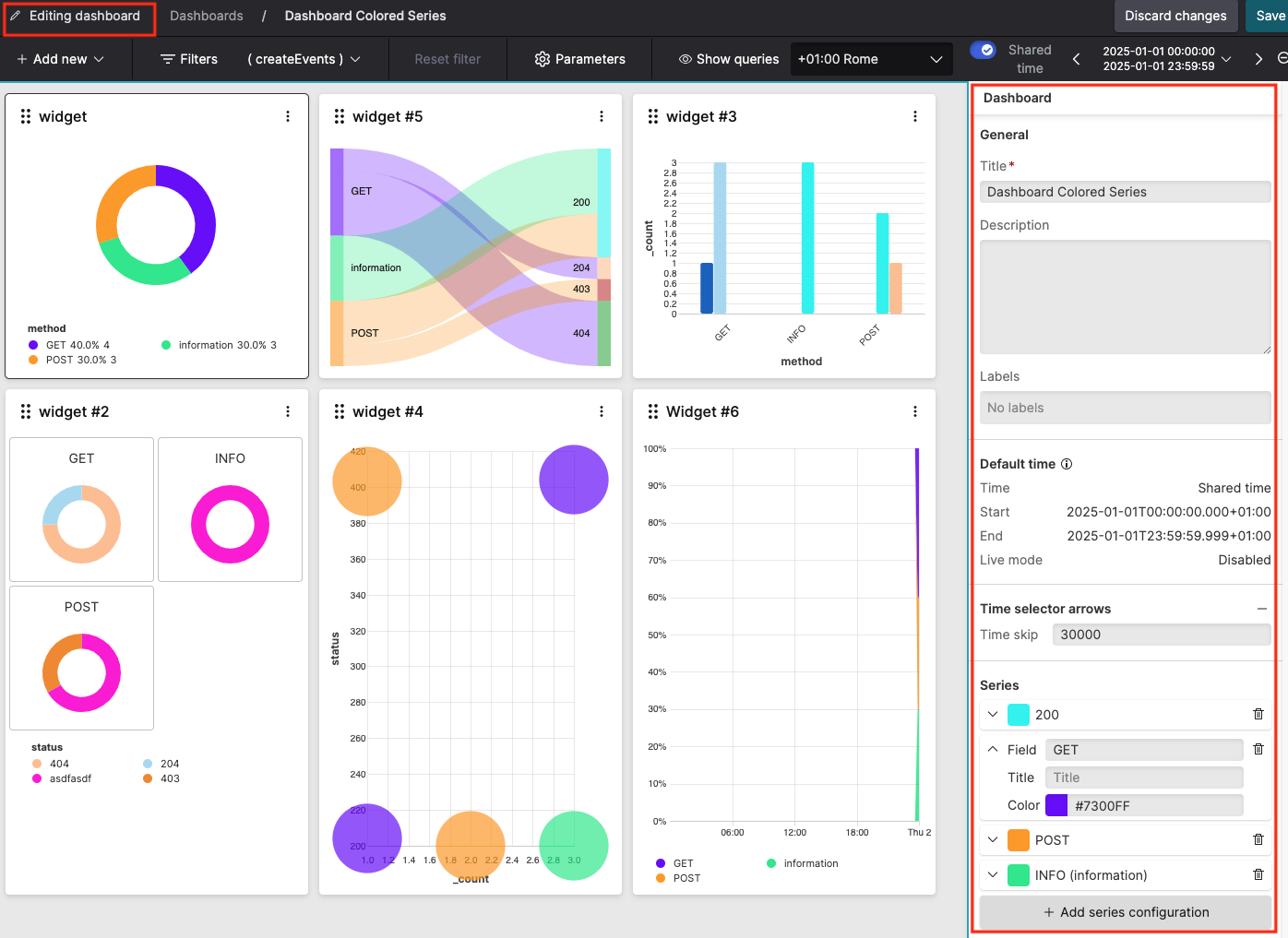Toggle 403 status legend in widget #2
This screenshot has width=1288, height=938.
(x=161, y=778)
